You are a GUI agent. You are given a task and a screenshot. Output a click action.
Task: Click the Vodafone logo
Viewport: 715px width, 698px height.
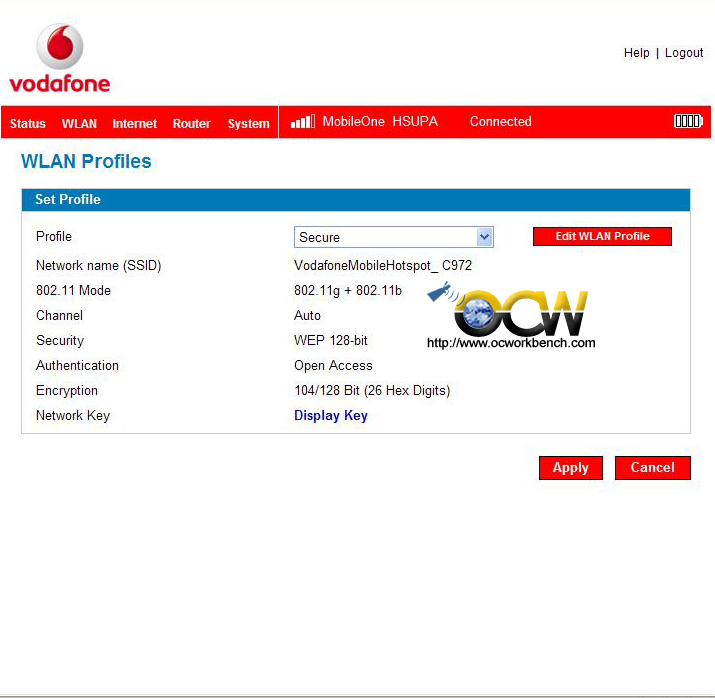(x=60, y=58)
